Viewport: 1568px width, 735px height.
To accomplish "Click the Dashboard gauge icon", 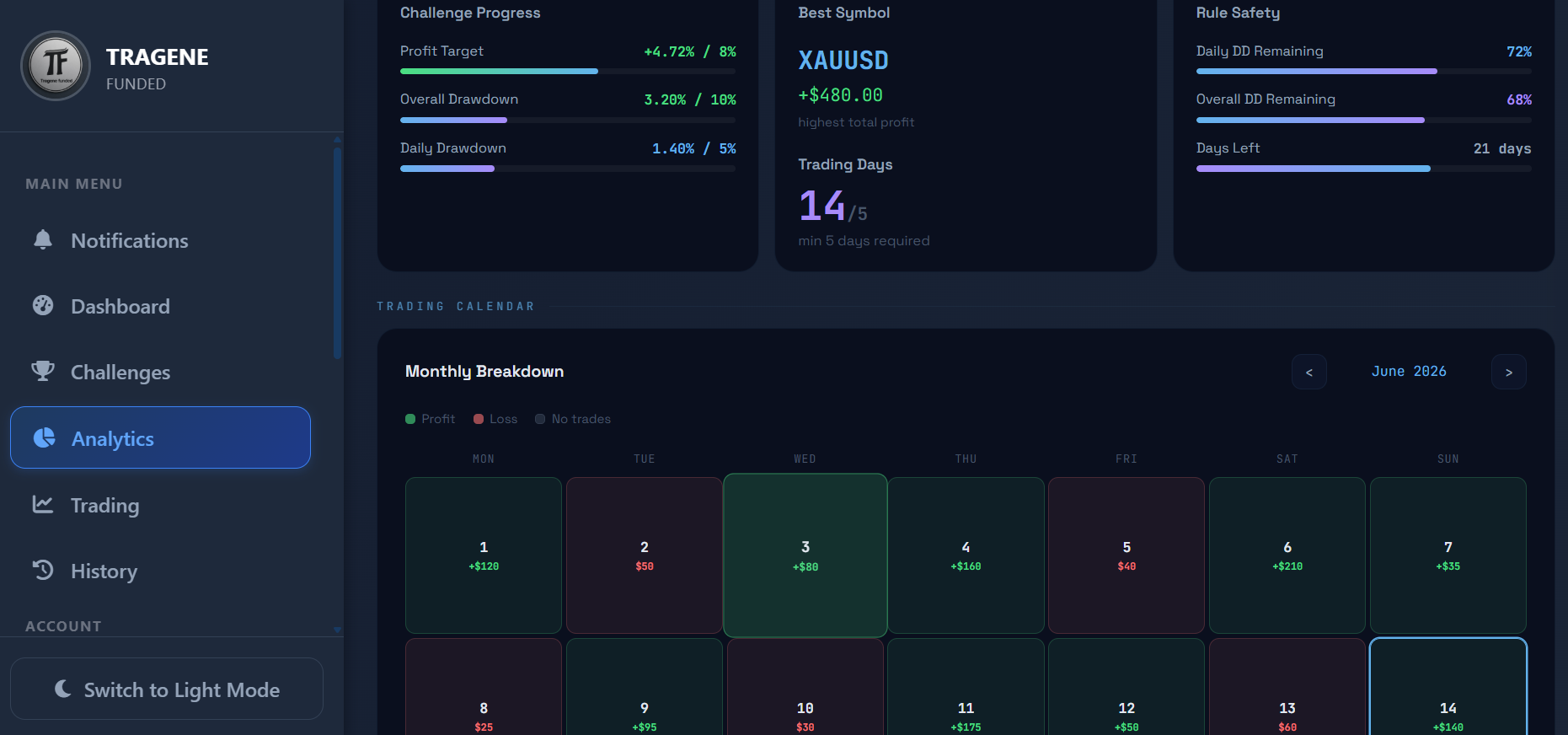I will (43, 305).
